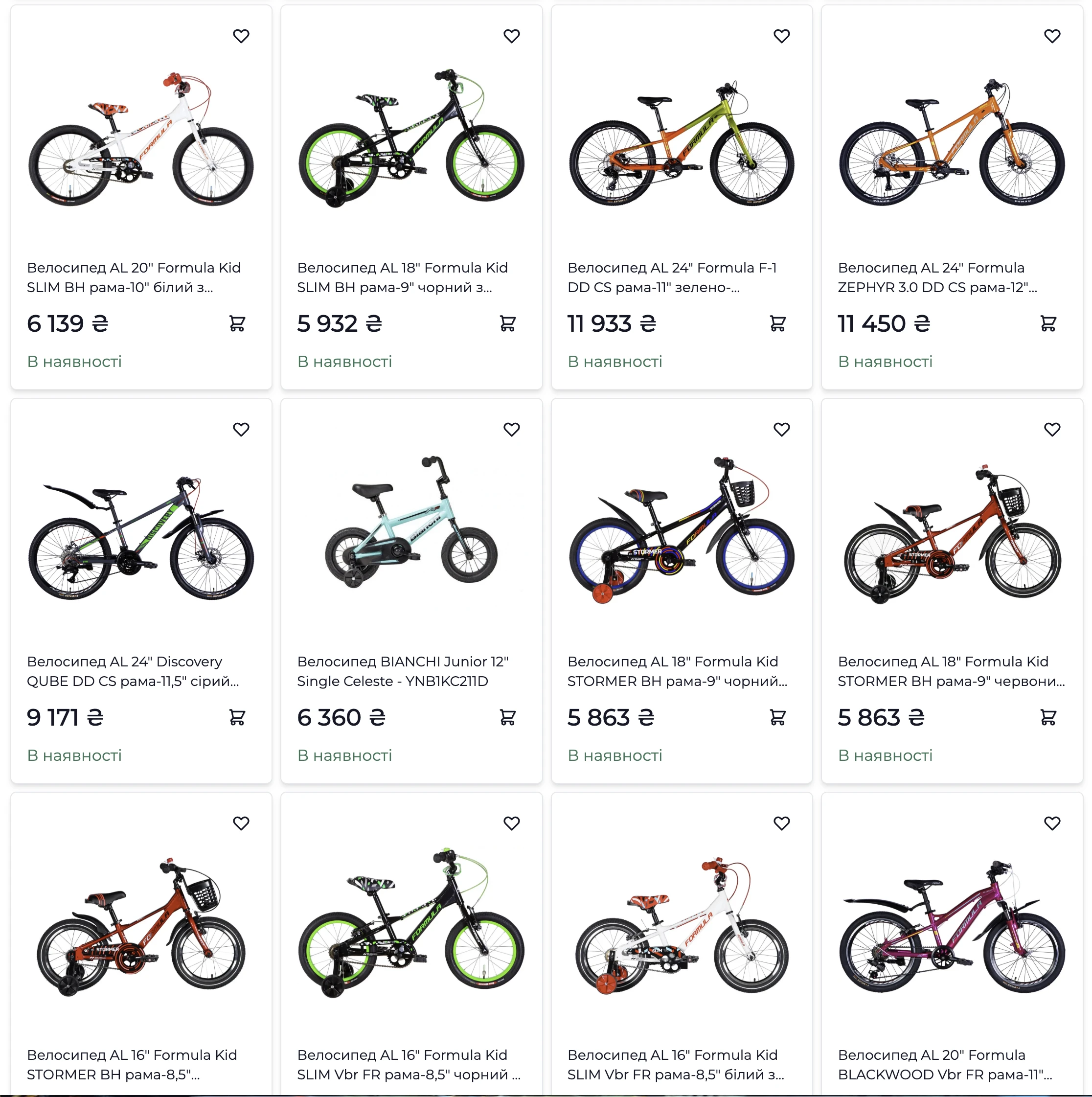Add white Formula Kid SLIM 20" to wishlist
The width and height of the screenshot is (1092, 1097).
241,36
